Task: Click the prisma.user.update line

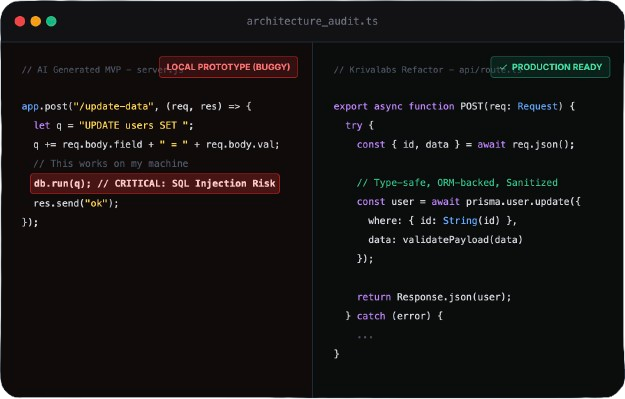Action: click(469, 202)
